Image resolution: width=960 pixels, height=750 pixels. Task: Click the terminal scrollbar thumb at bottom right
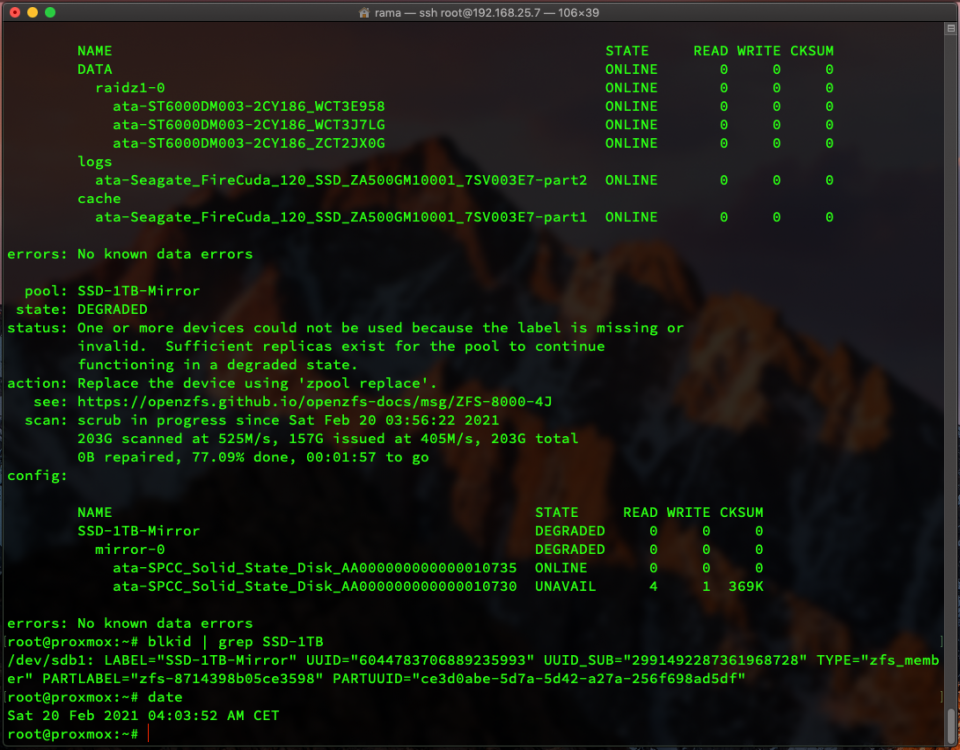coord(950,725)
